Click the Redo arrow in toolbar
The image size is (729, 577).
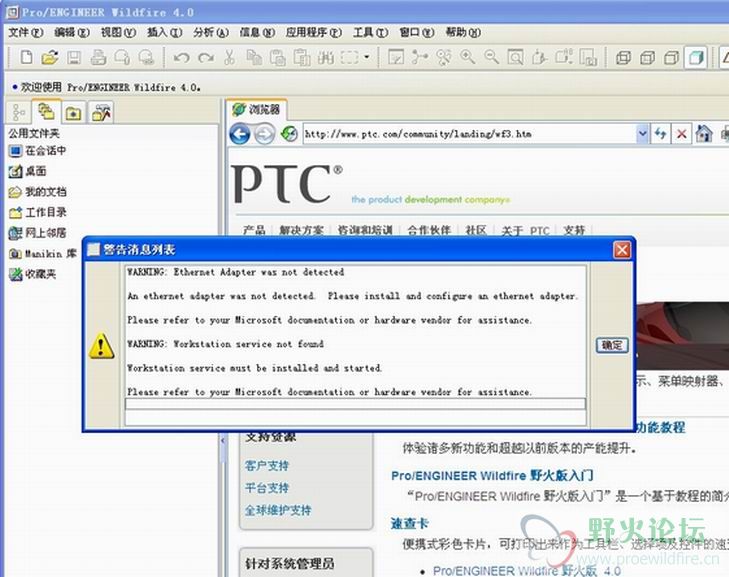(205, 58)
